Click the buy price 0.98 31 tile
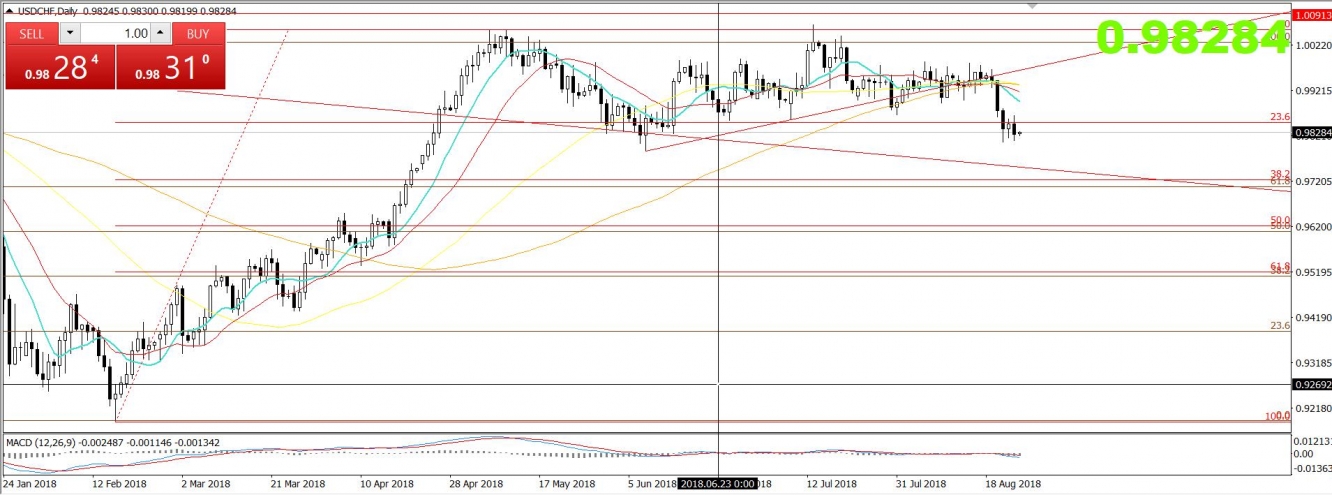 click(x=171, y=68)
